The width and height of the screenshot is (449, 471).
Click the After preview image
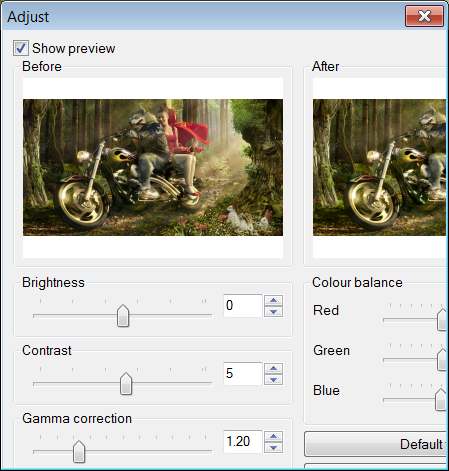(380, 167)
